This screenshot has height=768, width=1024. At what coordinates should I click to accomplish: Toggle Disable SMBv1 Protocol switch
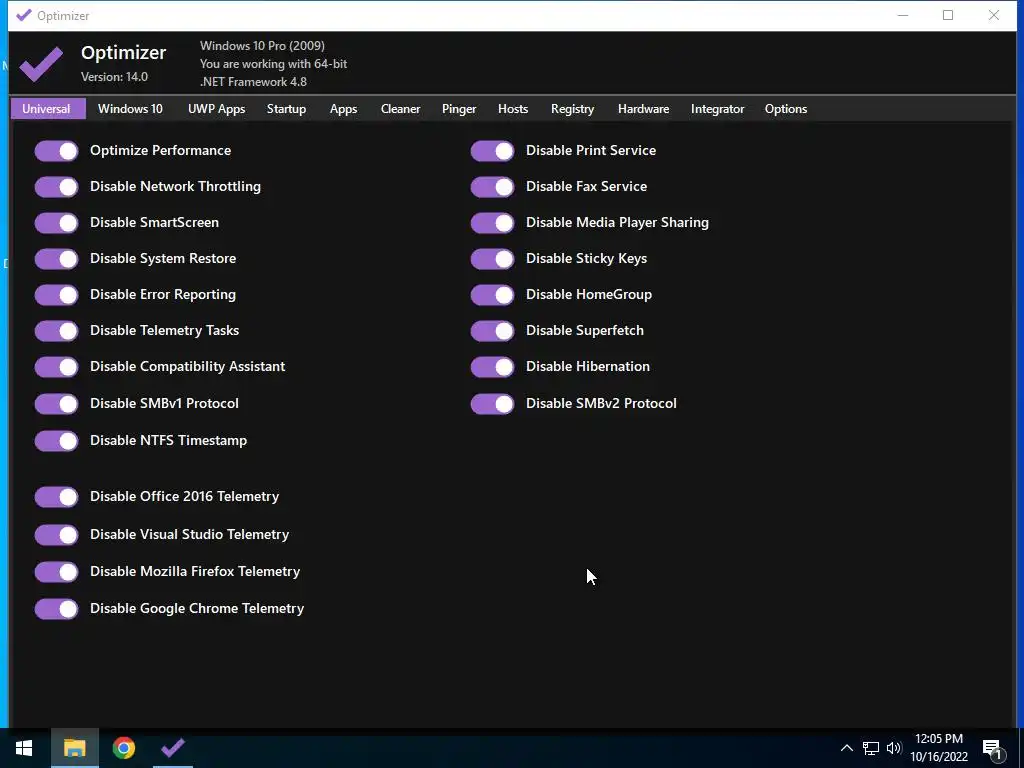click(56, 404)
